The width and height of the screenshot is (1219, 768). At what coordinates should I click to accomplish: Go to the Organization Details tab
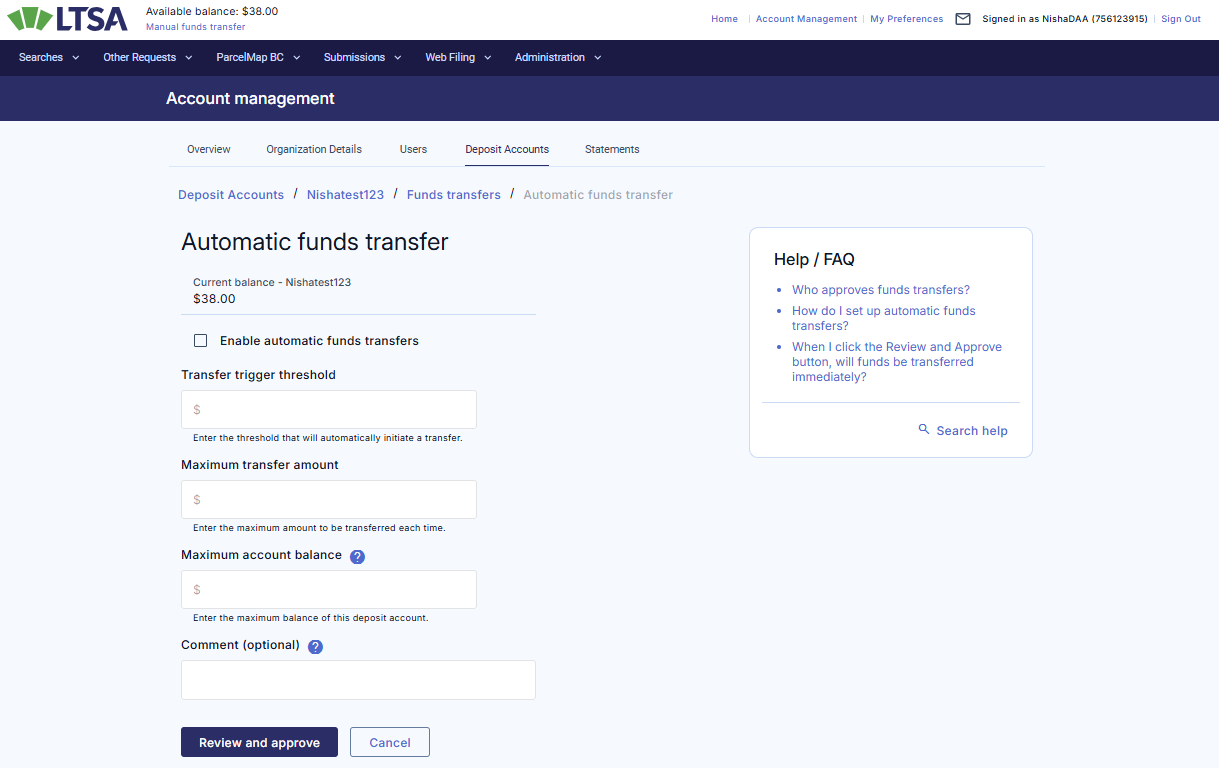(x=314, y=149)
